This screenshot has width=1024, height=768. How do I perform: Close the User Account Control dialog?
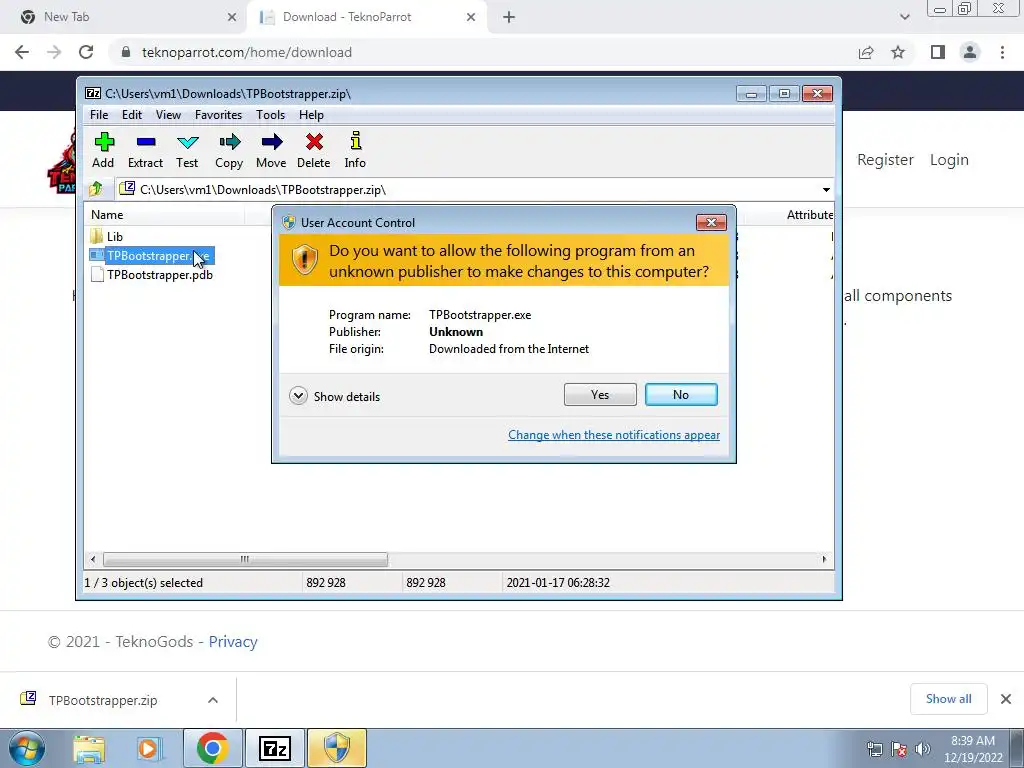point(711,223)
